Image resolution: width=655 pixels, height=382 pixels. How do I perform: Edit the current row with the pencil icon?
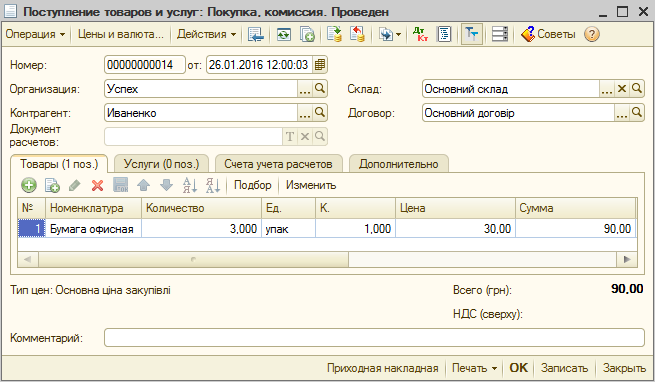(75, 185)
